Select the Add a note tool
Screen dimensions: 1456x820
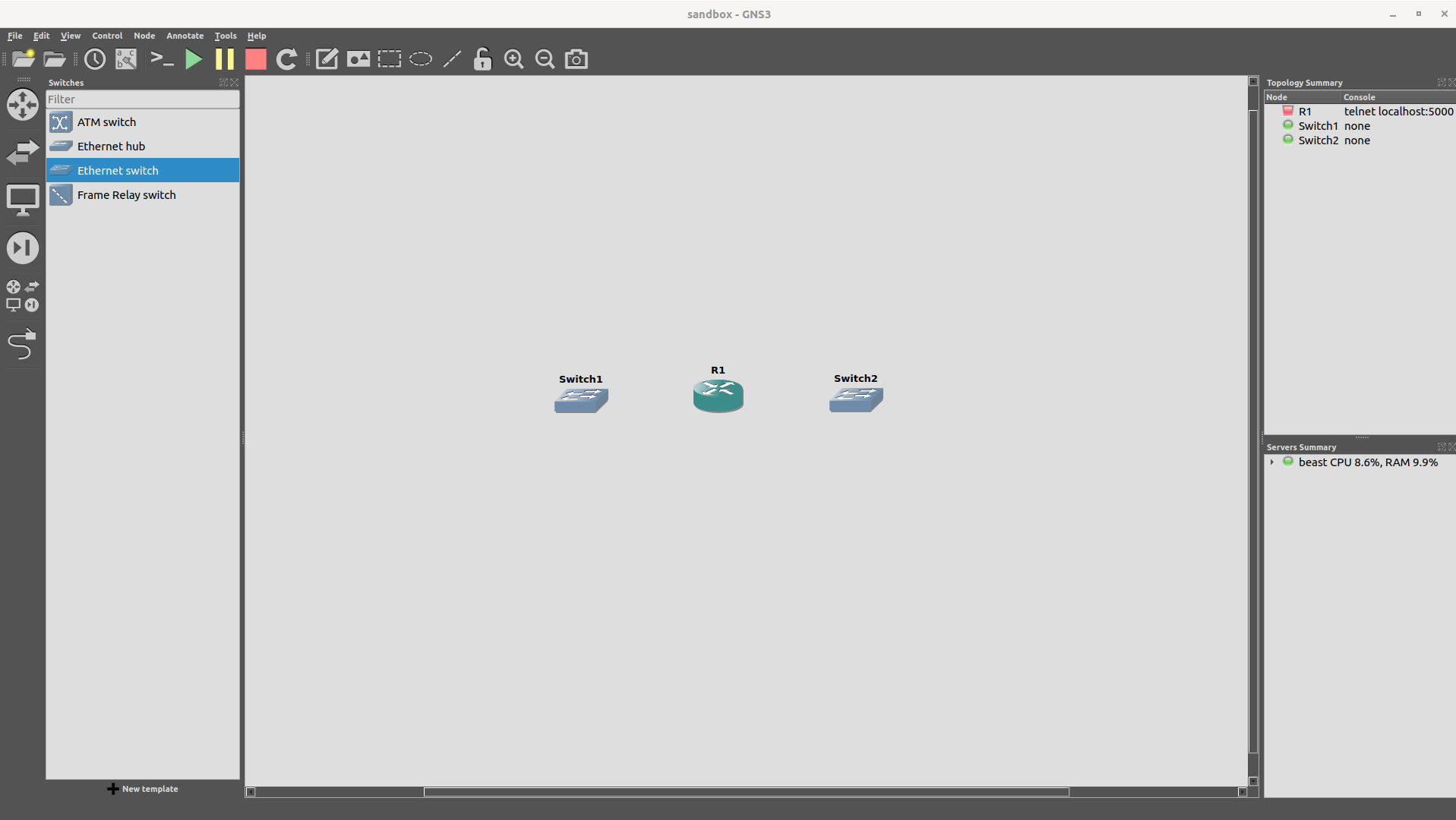click(x=327, y=59)
